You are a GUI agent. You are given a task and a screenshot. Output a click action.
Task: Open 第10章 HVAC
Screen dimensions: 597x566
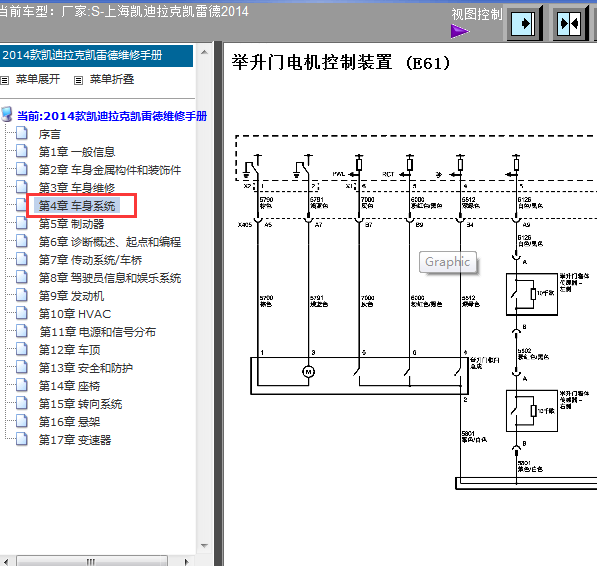coord(75,314)
